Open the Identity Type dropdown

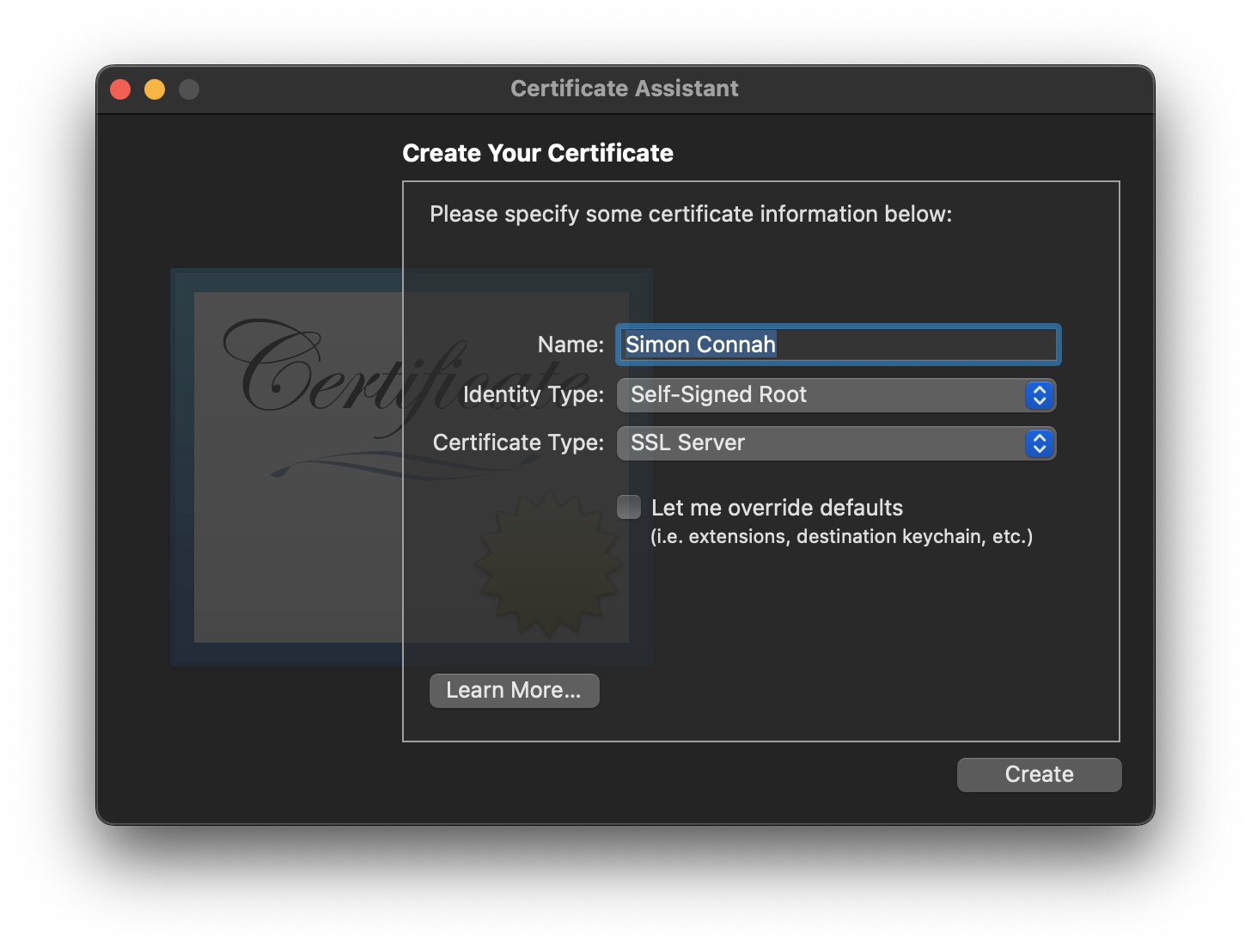pos(836,395)
